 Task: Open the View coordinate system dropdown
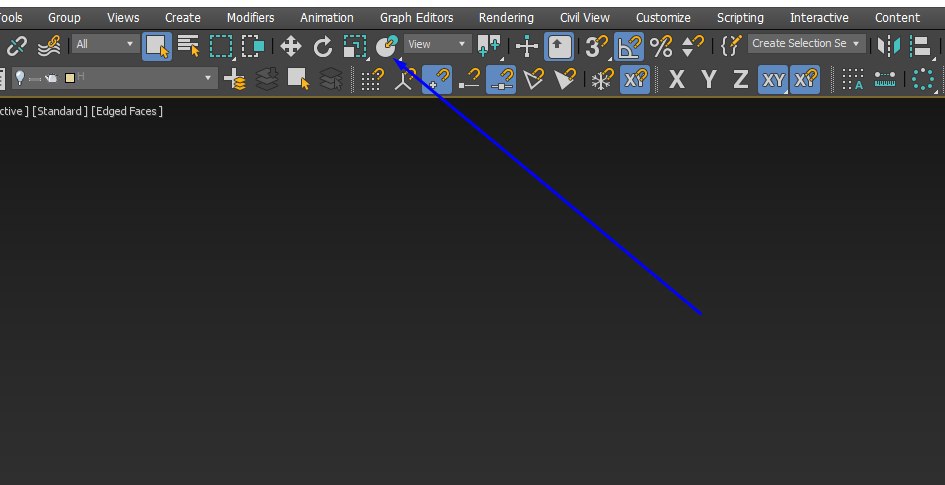click(x=438, y=44)
